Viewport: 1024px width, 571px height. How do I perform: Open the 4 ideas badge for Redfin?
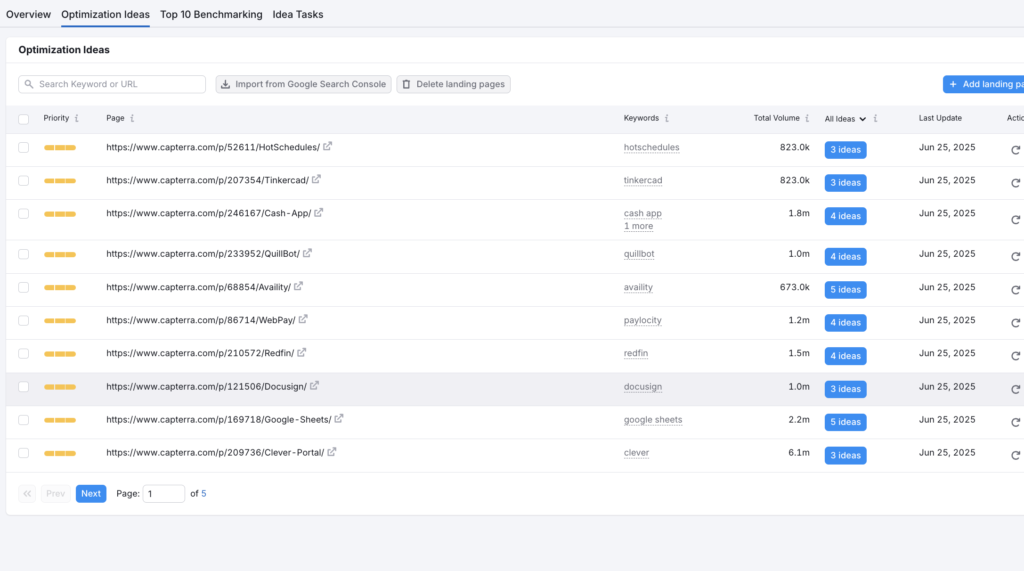pos(845,356)
